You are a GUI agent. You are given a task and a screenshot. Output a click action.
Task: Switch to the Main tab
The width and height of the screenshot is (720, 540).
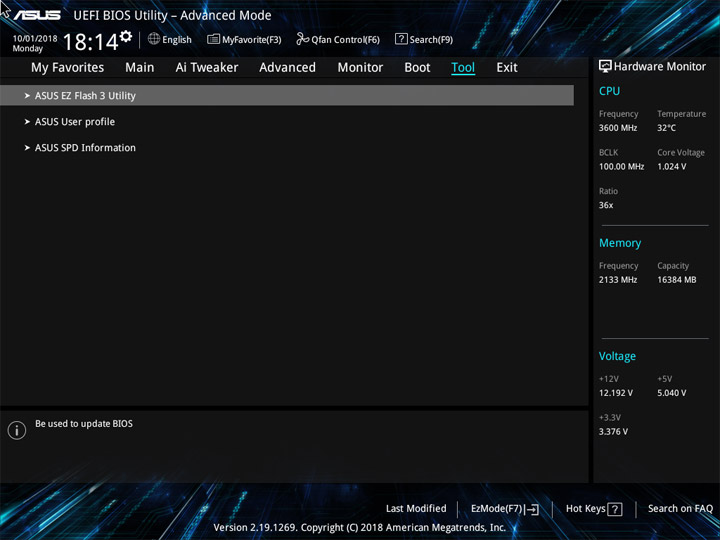pyautogui.click(x=140, y=68)
